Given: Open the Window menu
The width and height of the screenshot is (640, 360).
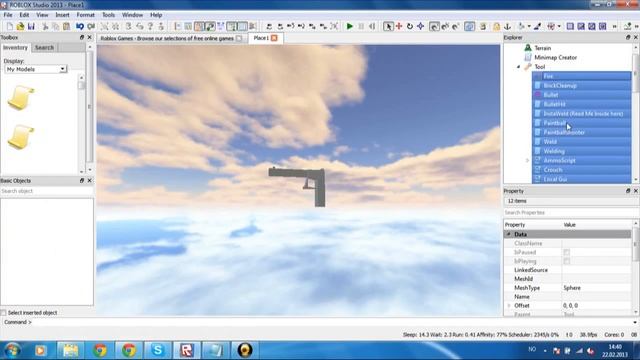Looking at the screenshot, I should pos(132,15).
